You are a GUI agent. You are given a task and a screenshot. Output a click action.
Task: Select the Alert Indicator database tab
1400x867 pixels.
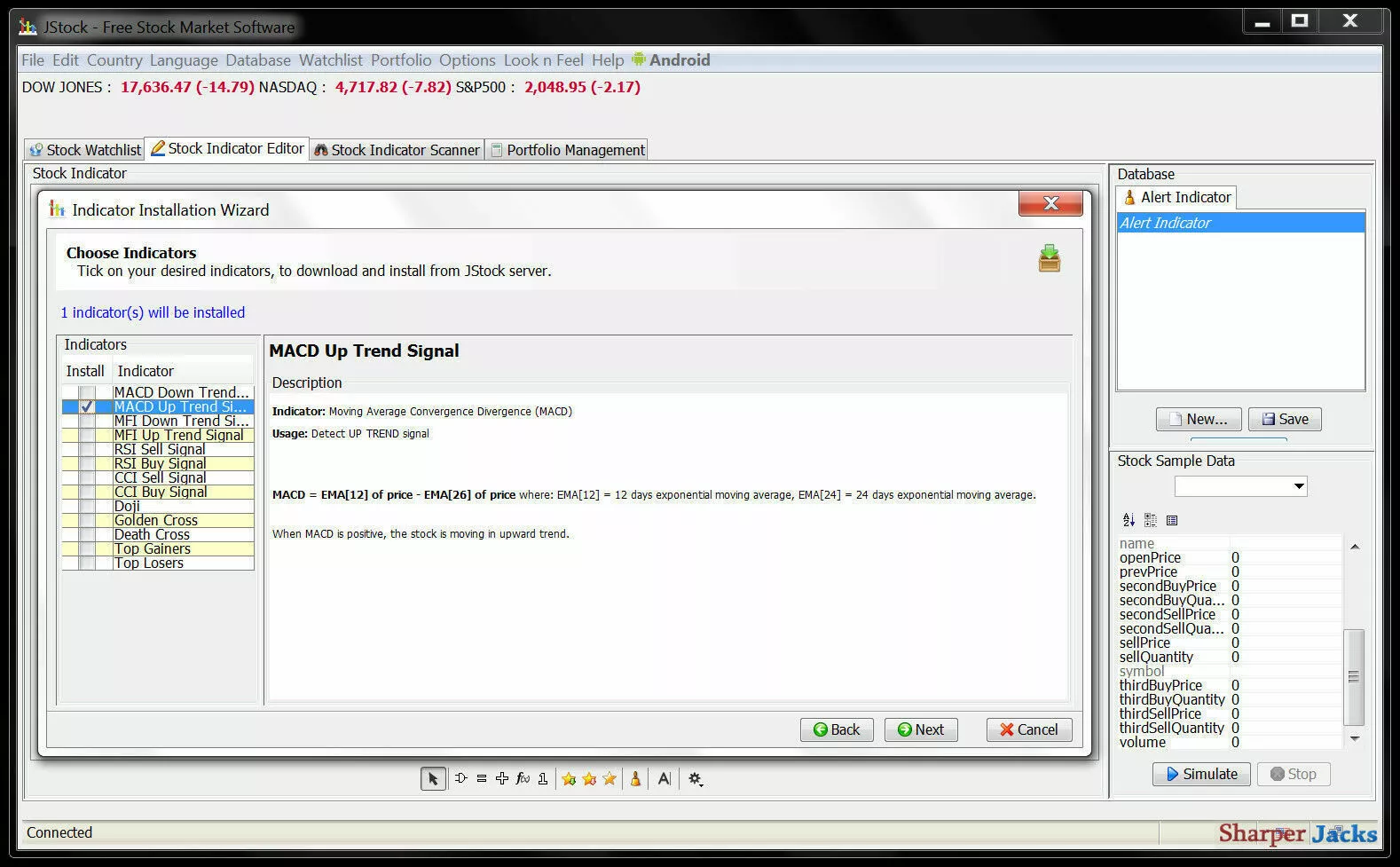click(1176, 197)
